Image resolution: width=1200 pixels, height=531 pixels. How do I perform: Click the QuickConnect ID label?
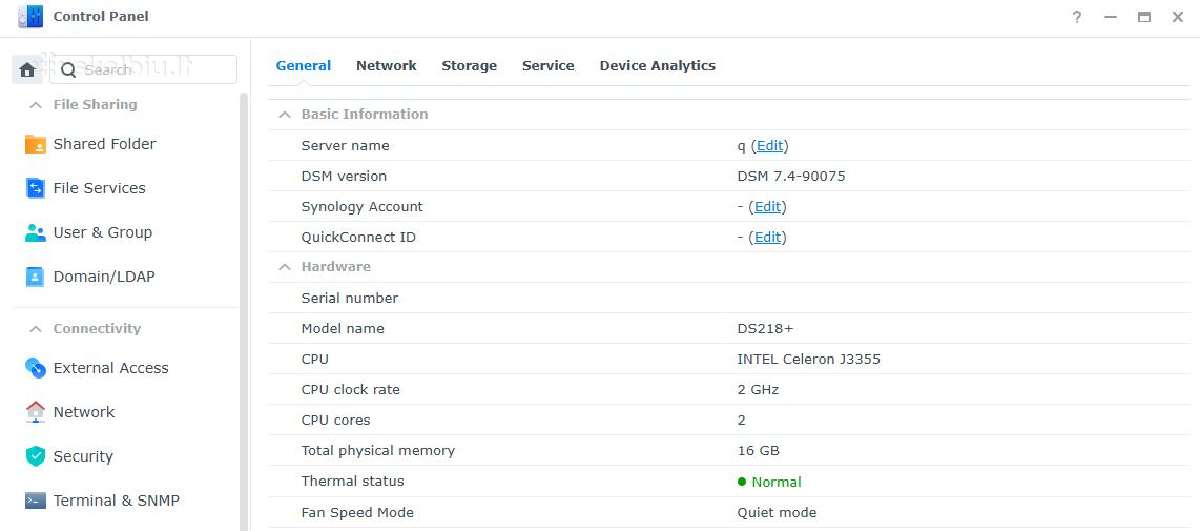[358, 238]
